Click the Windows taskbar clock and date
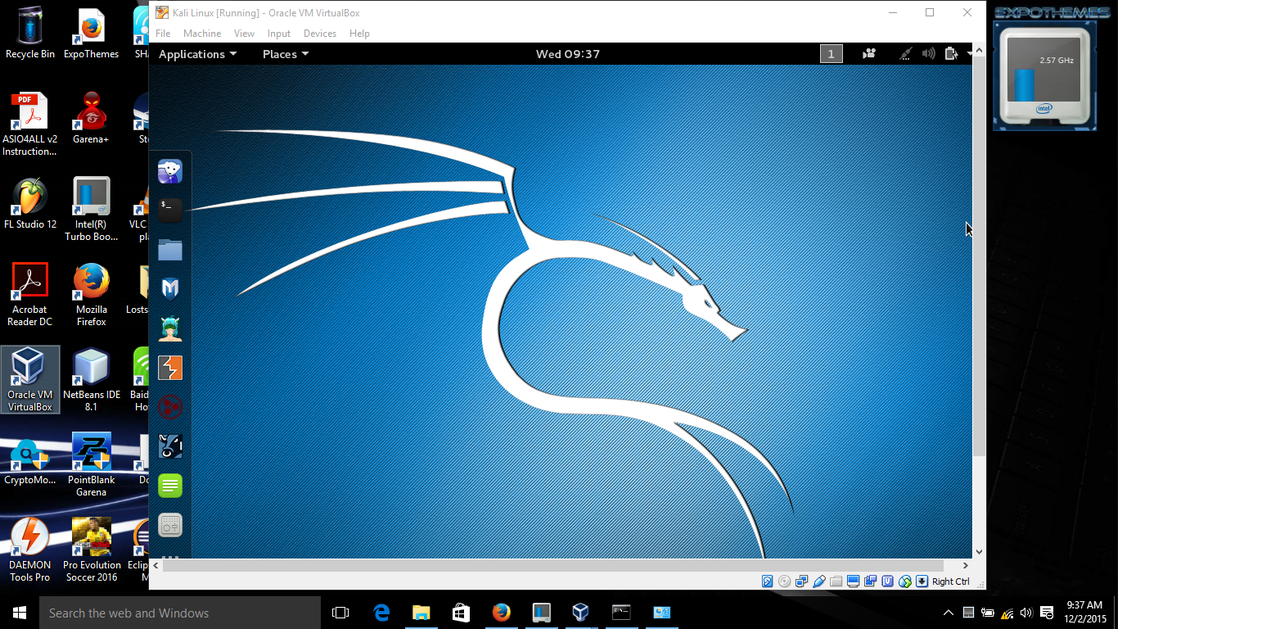1280x629 pixels. pos(1085,612)
